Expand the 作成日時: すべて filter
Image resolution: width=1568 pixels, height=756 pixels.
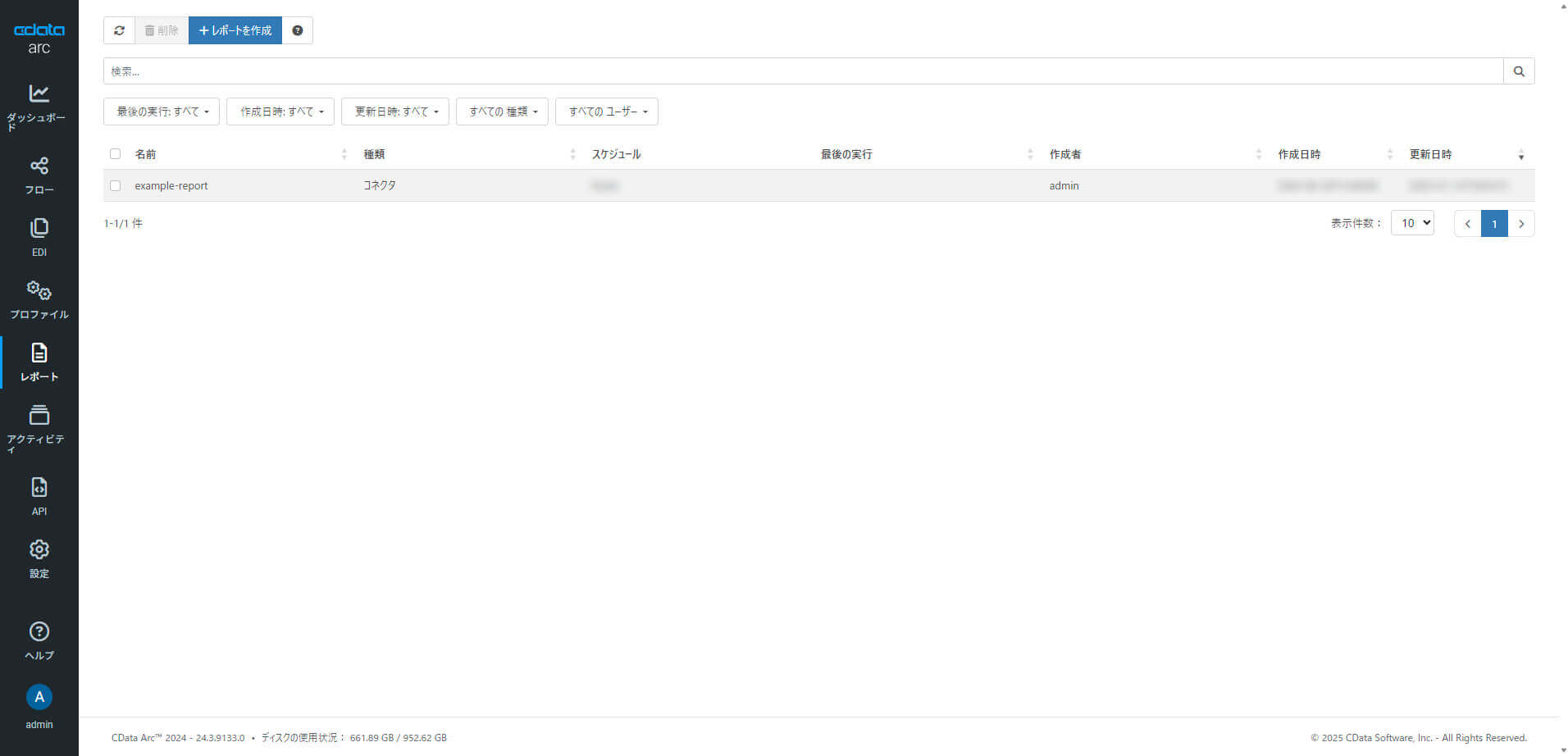(280, 112)
